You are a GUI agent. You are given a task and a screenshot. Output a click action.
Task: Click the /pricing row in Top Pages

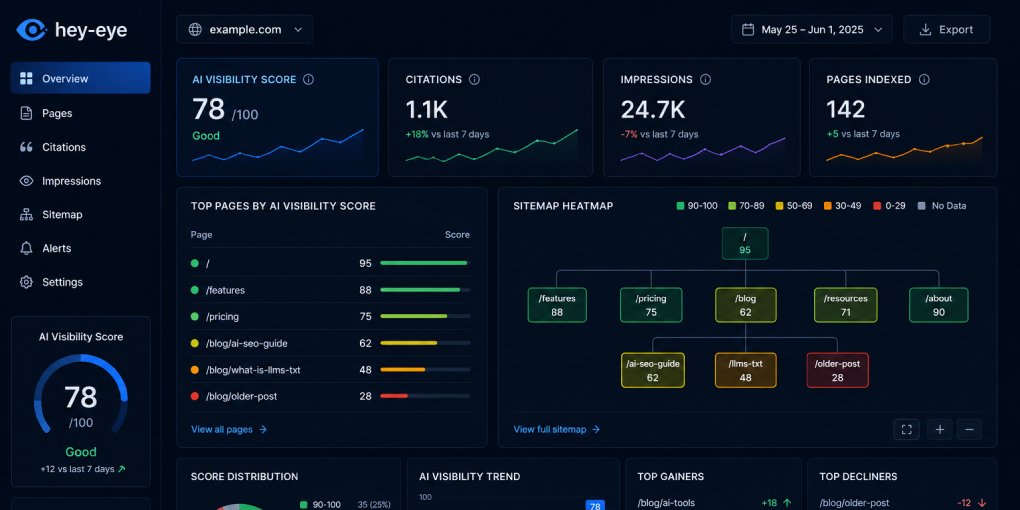(330, 317)
